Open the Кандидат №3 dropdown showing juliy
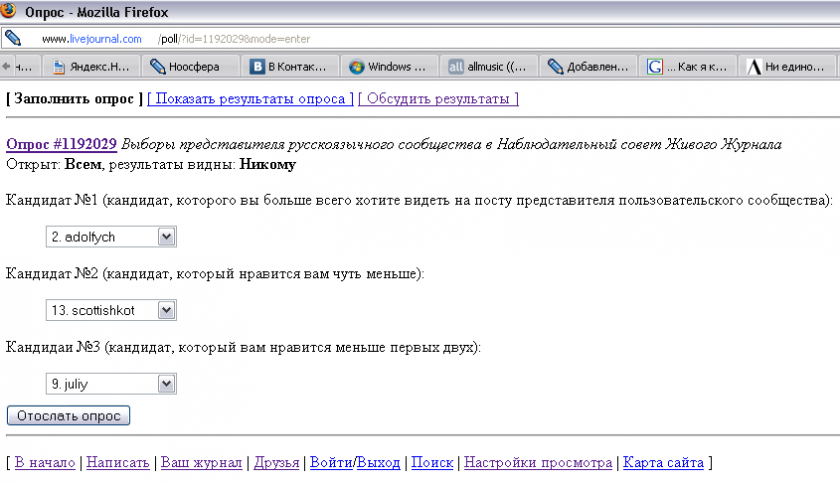840x485 pixels. click(x=111, y=384)
